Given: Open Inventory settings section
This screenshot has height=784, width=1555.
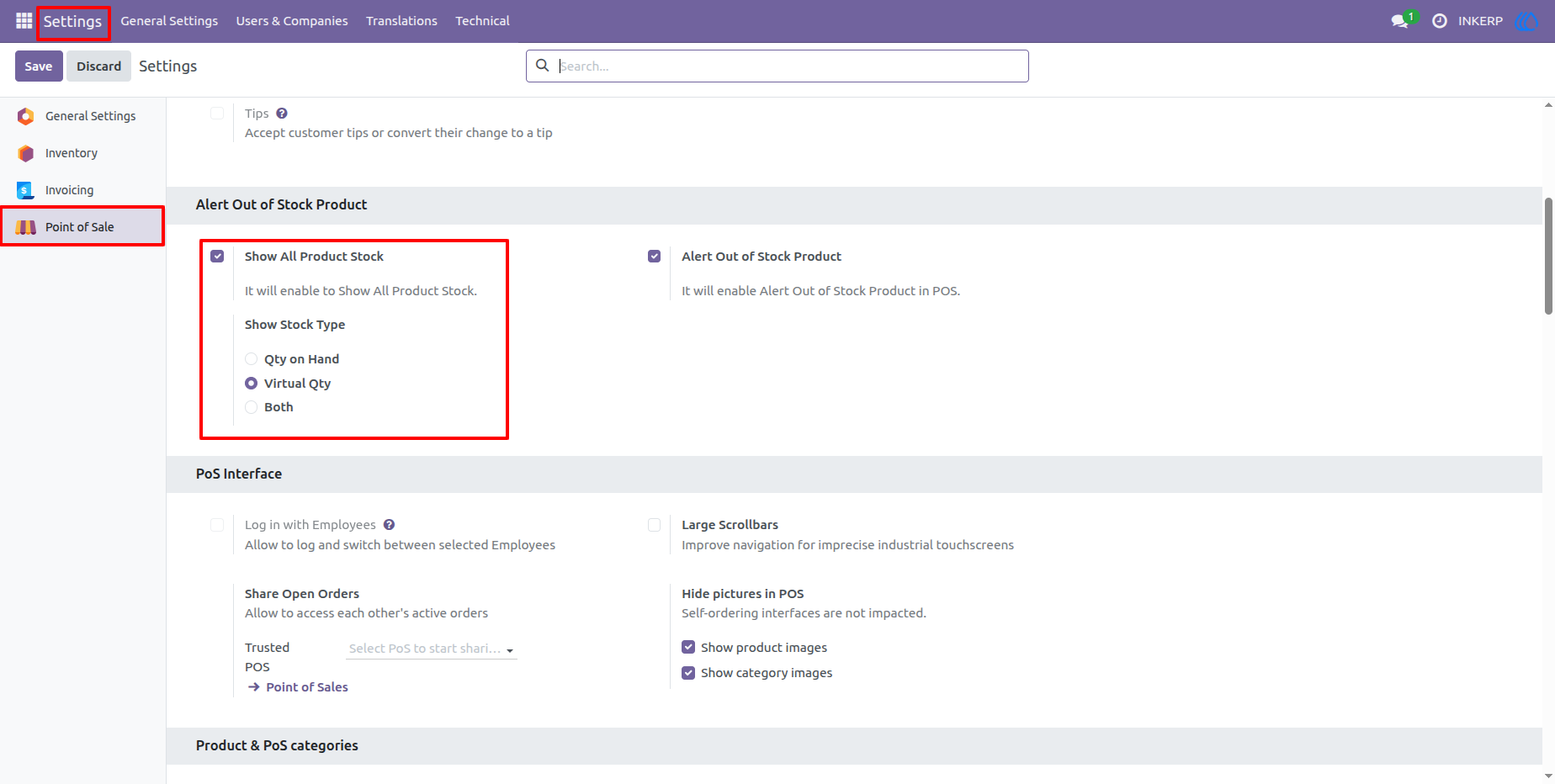Looking at the screenshot, I should (82, 153).
